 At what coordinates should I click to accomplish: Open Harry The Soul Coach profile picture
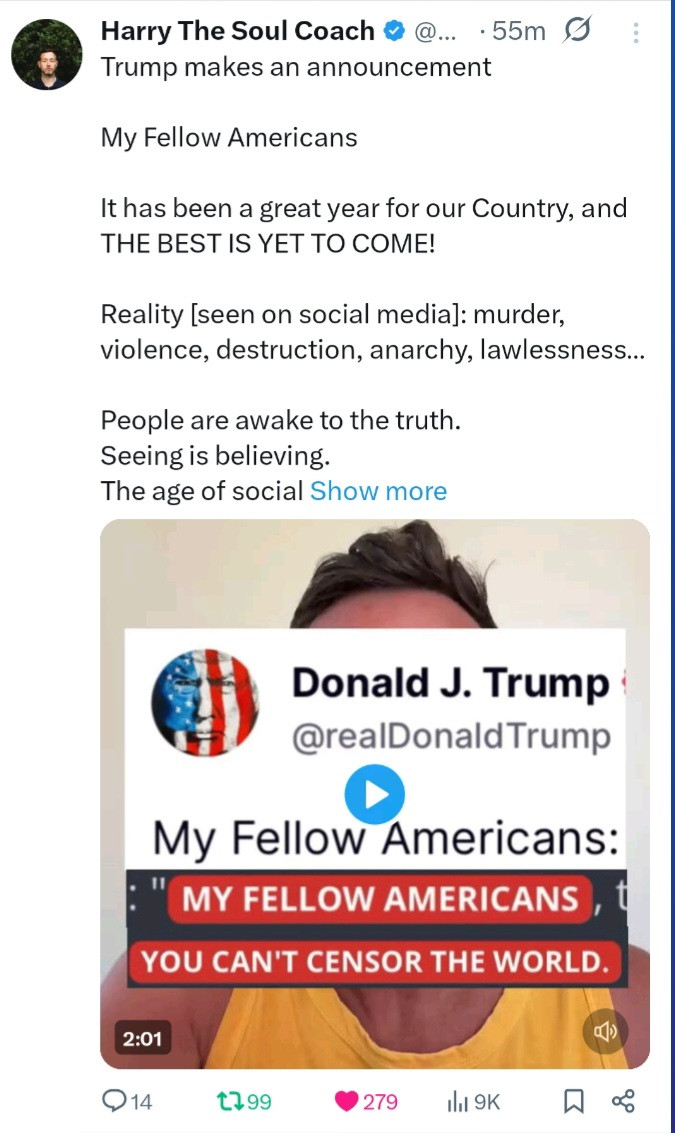click(47, 55)
